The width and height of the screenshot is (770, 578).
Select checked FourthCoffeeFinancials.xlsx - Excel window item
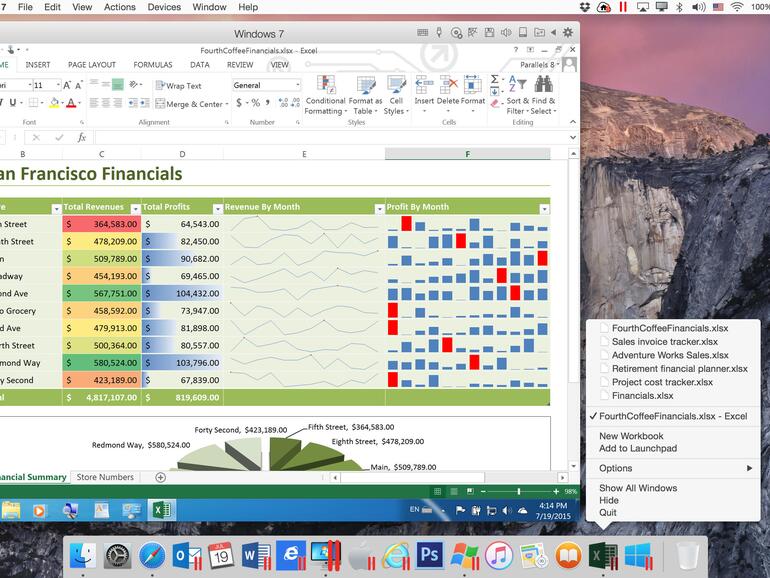click(673, 416)
